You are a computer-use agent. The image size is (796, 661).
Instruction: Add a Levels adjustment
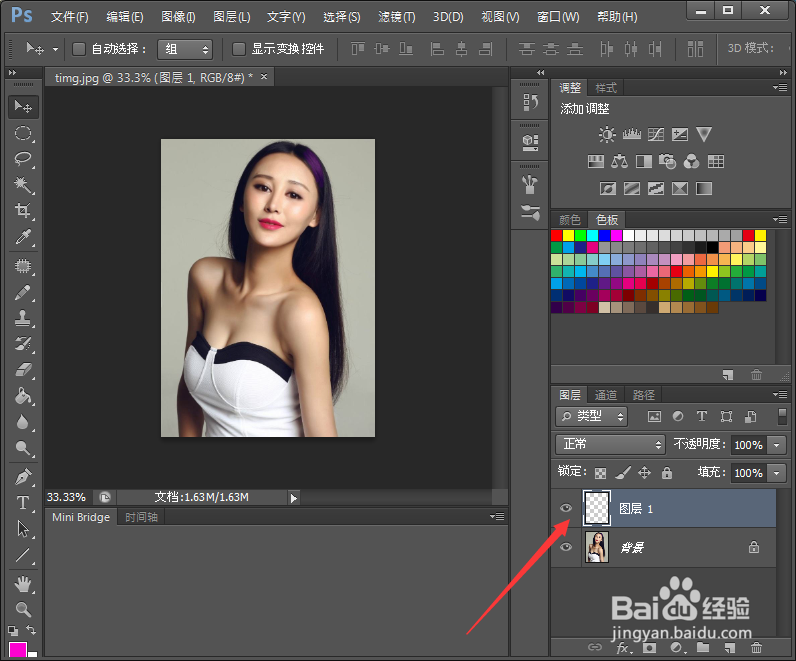click(632, 135)
